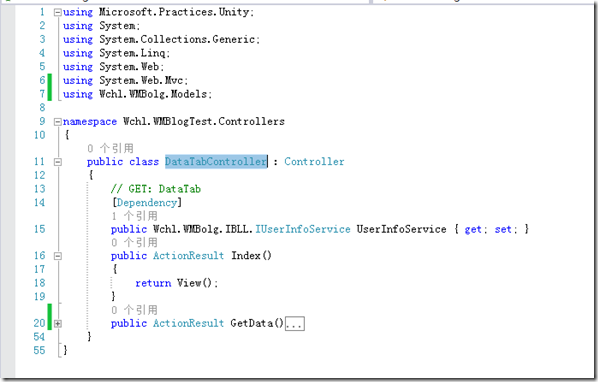The image size is (598, 382).
Task: Click the return View() statement
Action: tap(177, 283)
